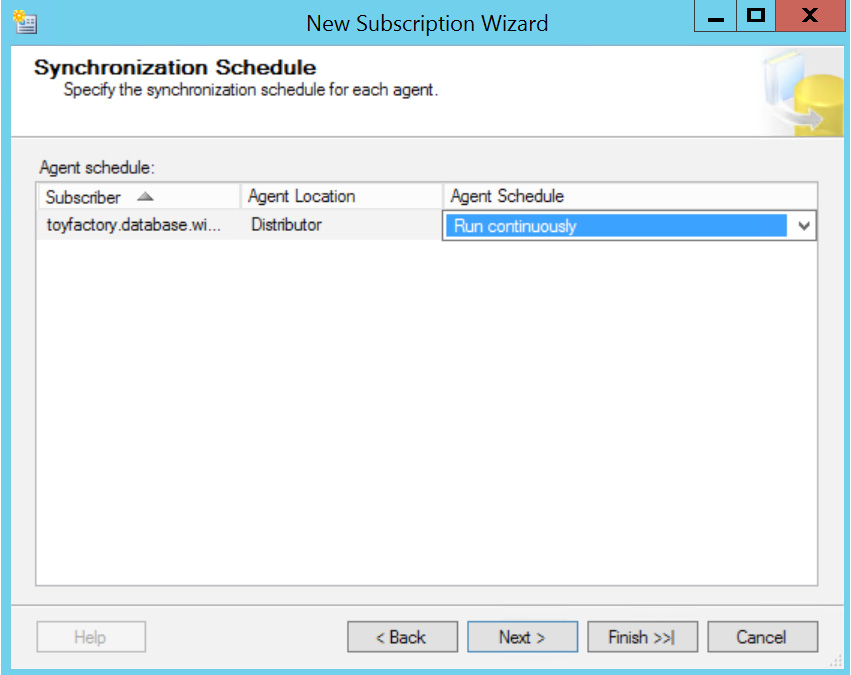Image resolution: width=851 pixels, height=675 pixels.
Task: Proceed with the Next button
Action: click(522, 637)
